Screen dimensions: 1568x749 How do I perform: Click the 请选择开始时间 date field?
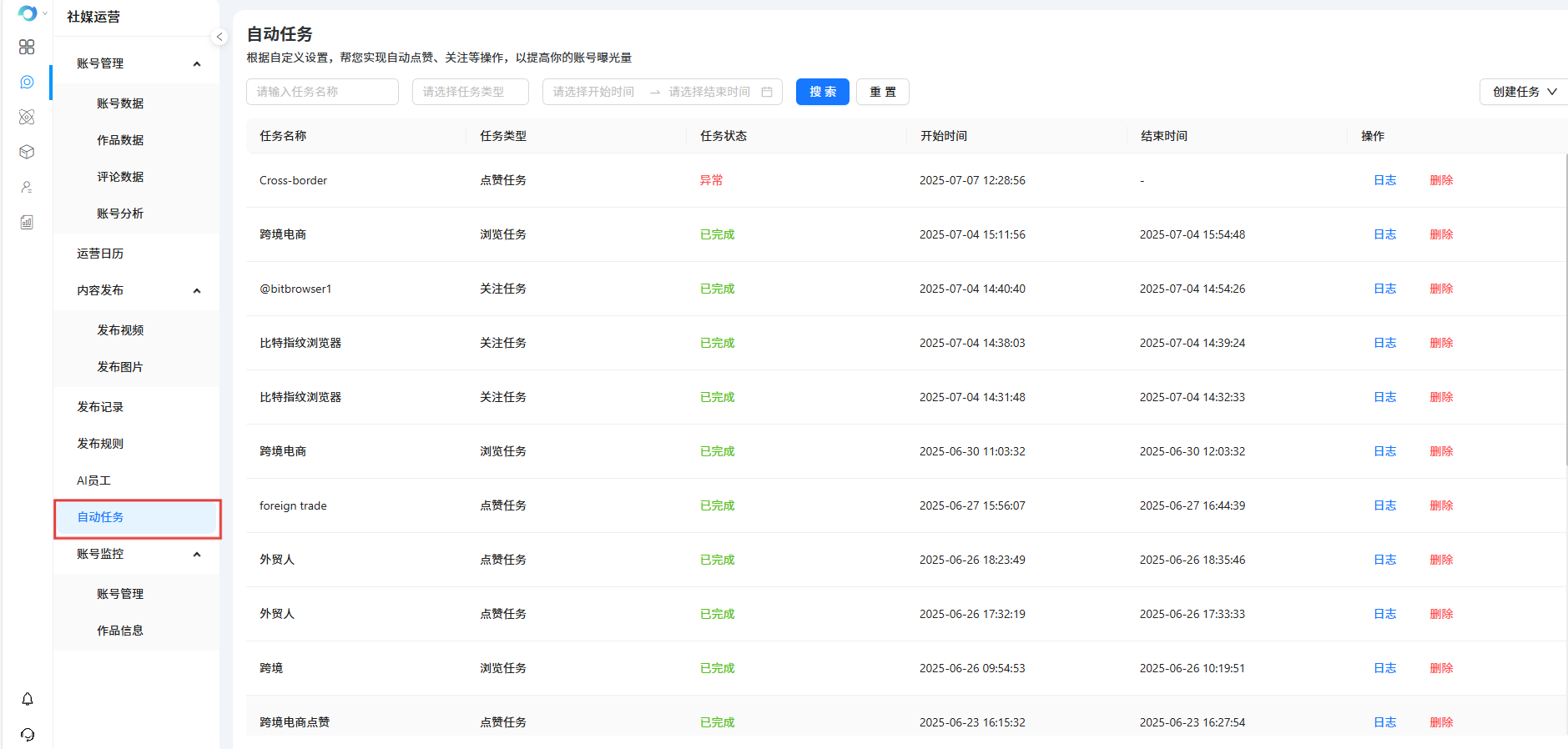pos(593,92)
